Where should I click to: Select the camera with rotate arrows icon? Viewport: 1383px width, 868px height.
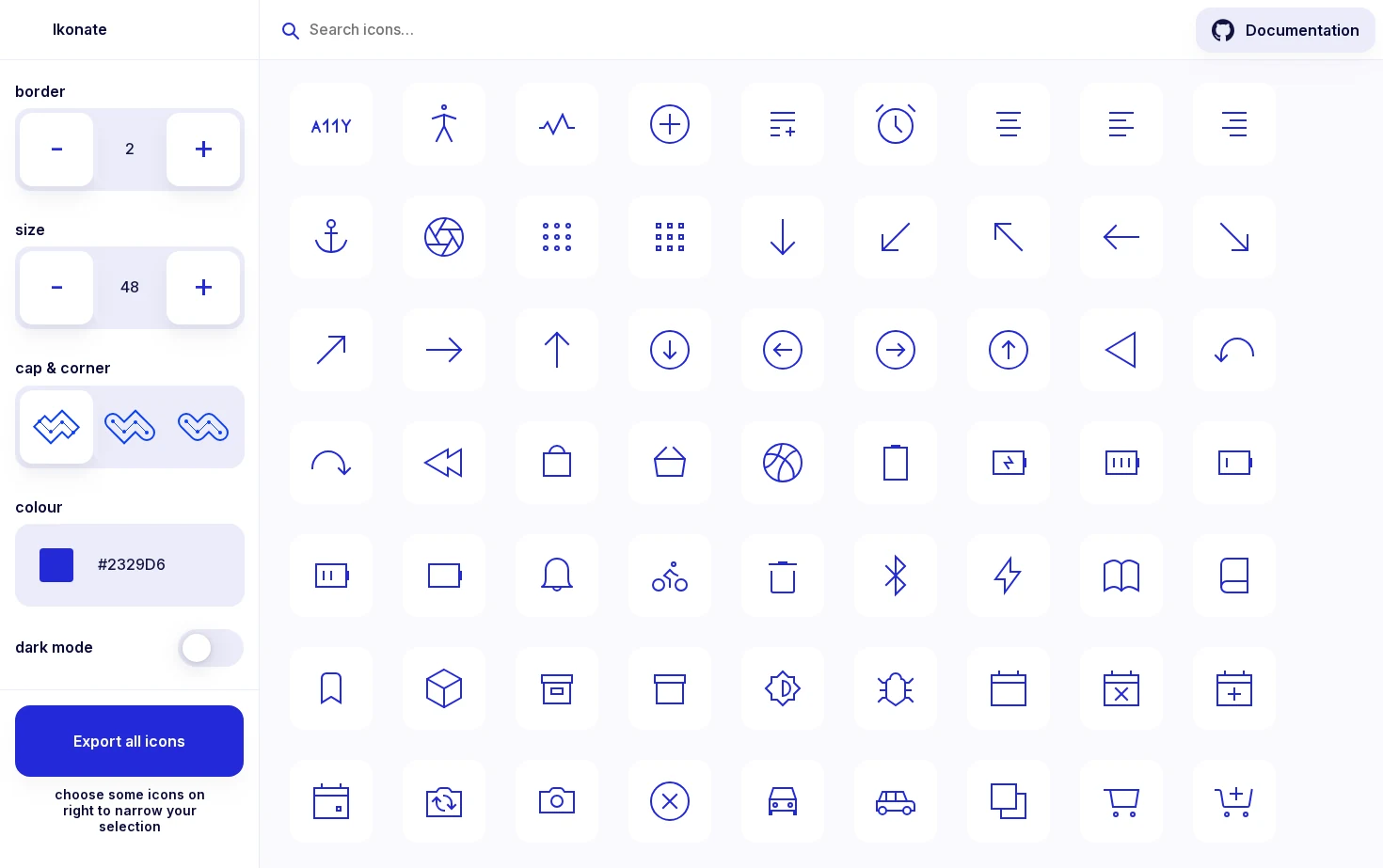click(444, 801)
